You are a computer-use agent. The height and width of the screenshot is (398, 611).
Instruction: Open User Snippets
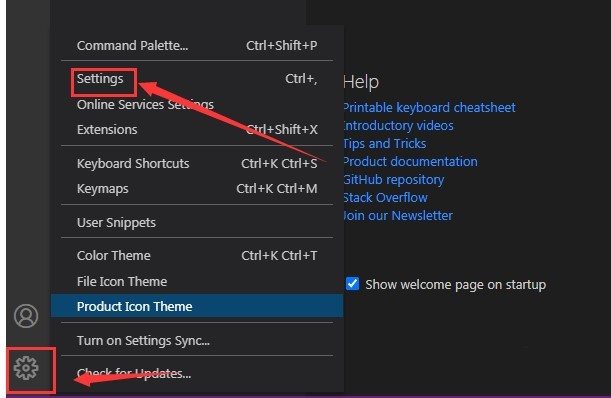click(197, 223)
